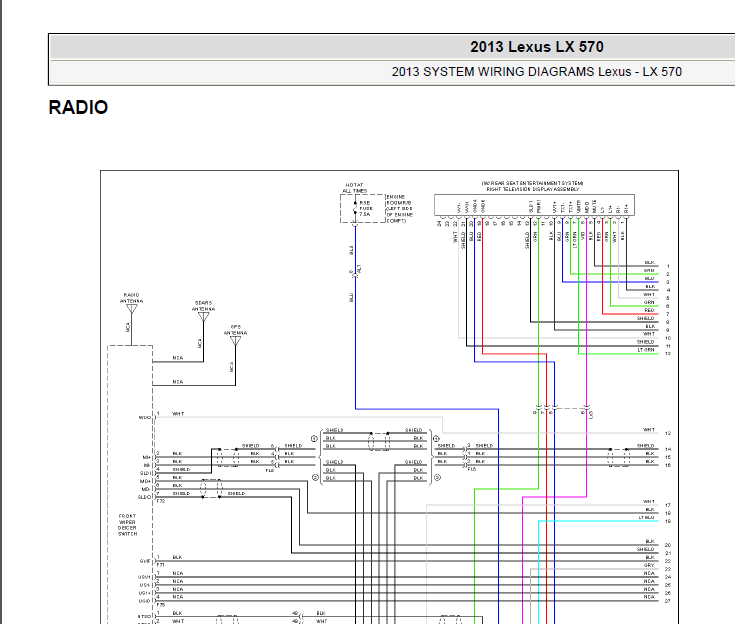Click the "RADIO" section heading
The image size is (735, 624).
78,107
